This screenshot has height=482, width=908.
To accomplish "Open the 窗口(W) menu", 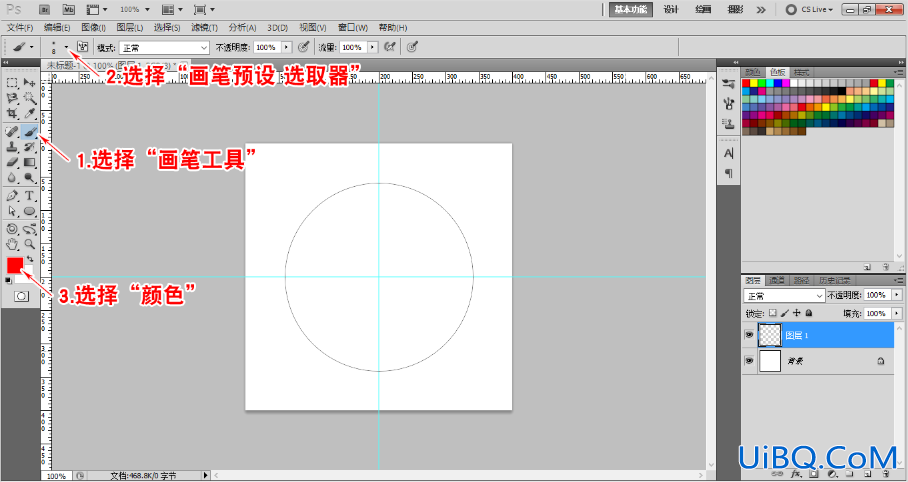I will tap(353, 28).
